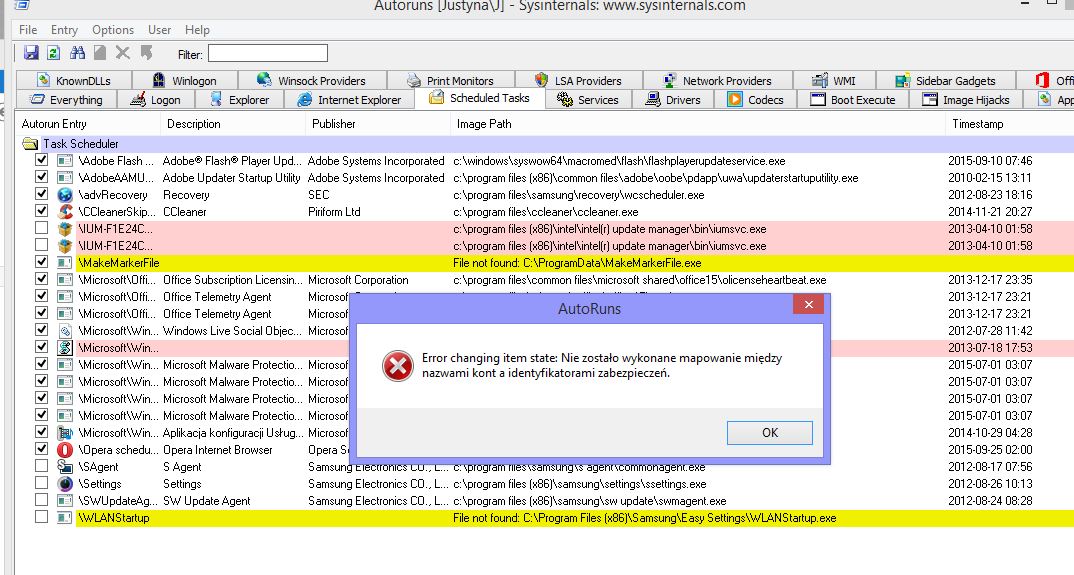Click the Opera scheduler entry icon
Screen dimensions: 1074x575
pos(65,450)
